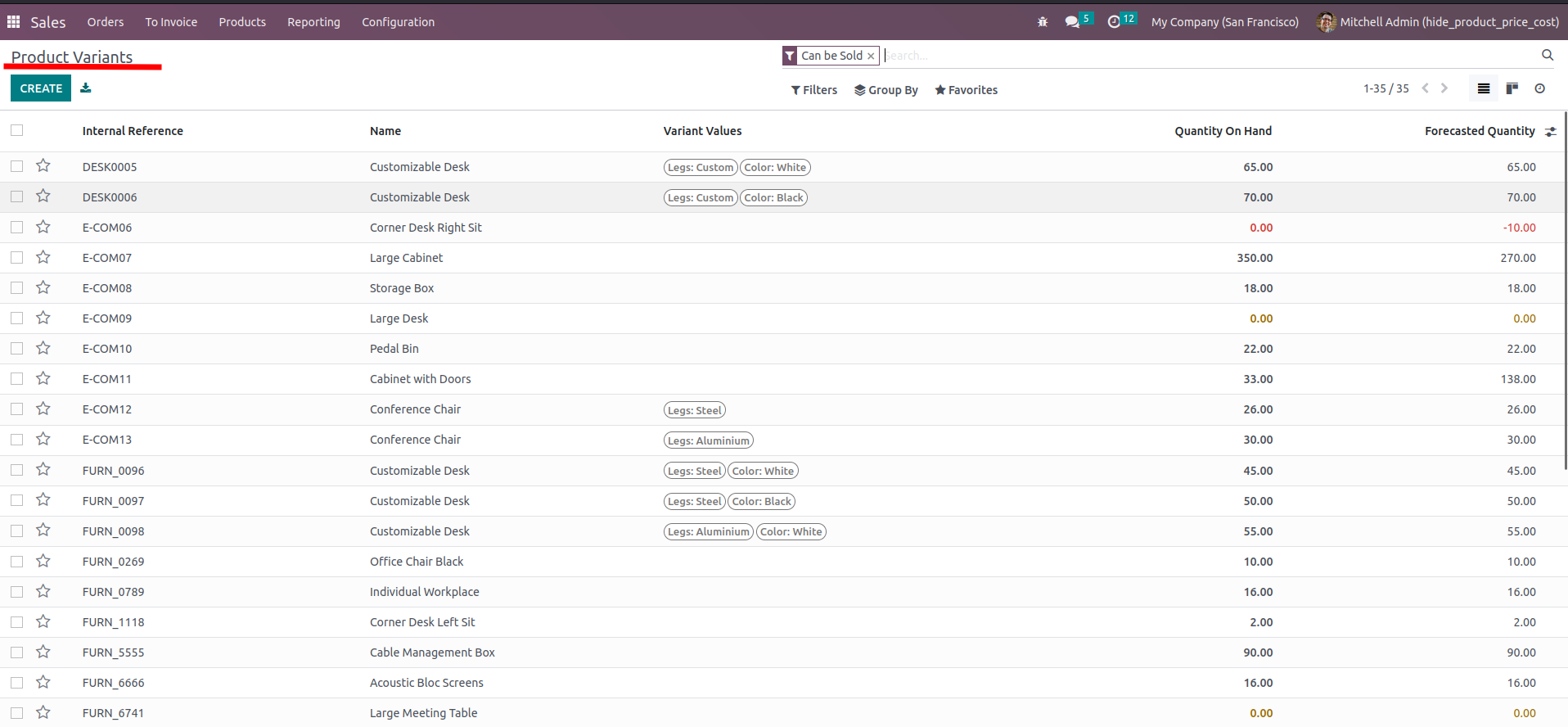The height and width of the screenshot is (727, 1568).
Task: Click the Variant Values column header
Action: 702,131
